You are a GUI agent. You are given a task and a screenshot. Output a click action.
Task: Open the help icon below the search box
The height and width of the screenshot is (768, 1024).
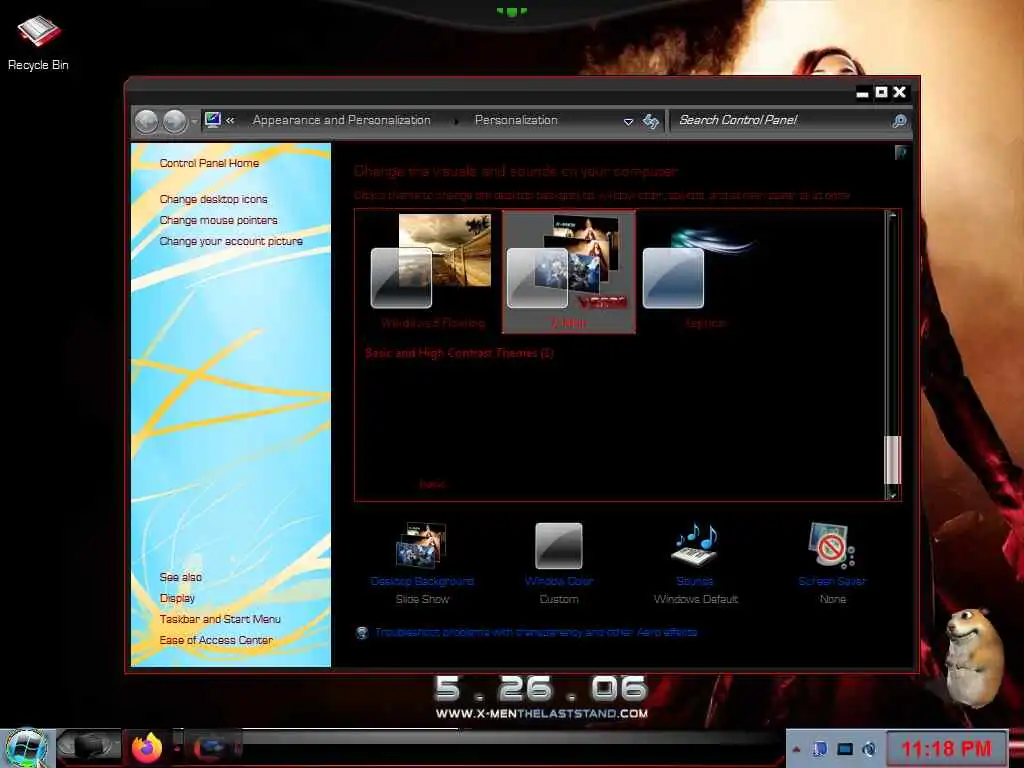(901, 153)
